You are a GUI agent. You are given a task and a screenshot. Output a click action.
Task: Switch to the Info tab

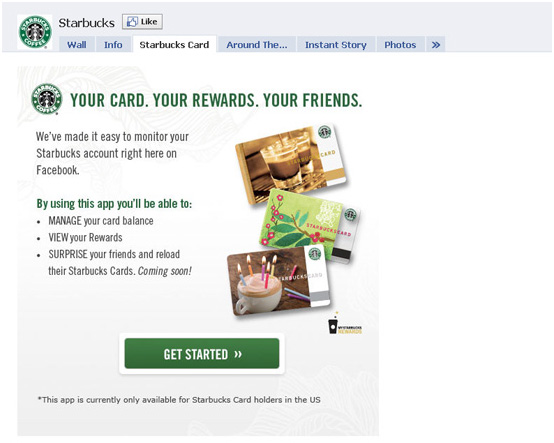[x=113, y=45]
